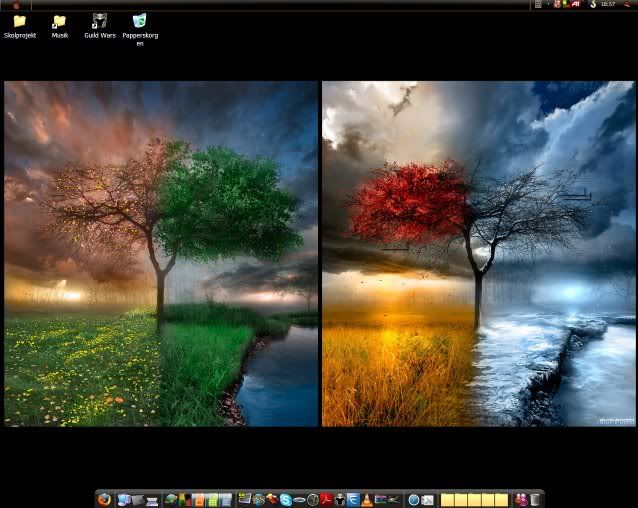Click the leftmost tray icon in top bar
This screenshot has height=508, width=638.
pyautogui.click(x=538, y=4)
